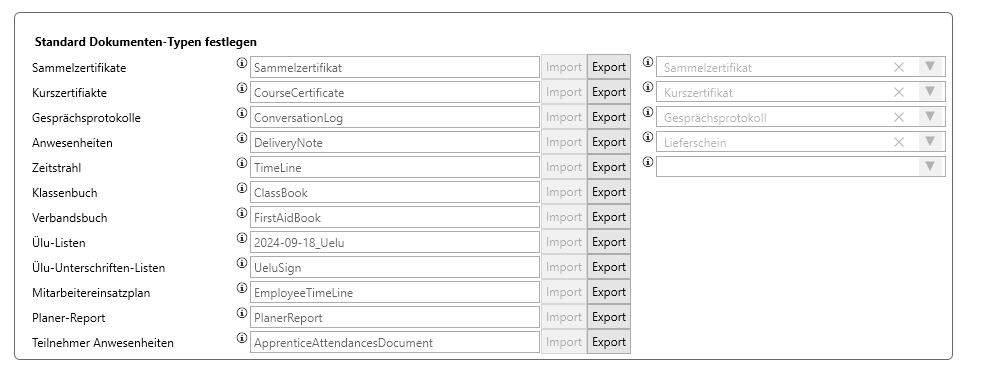Export the ClassBook document type
995x391 pixels.
tap(609, 192)
